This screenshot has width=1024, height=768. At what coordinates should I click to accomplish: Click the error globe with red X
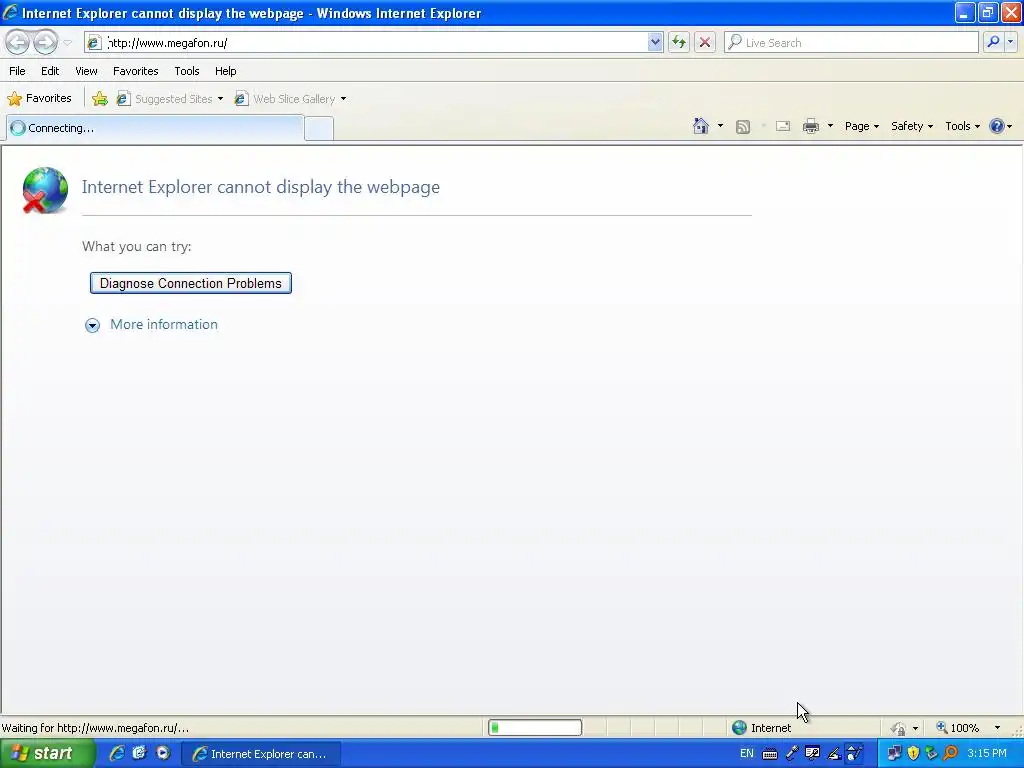coord(44,190)
